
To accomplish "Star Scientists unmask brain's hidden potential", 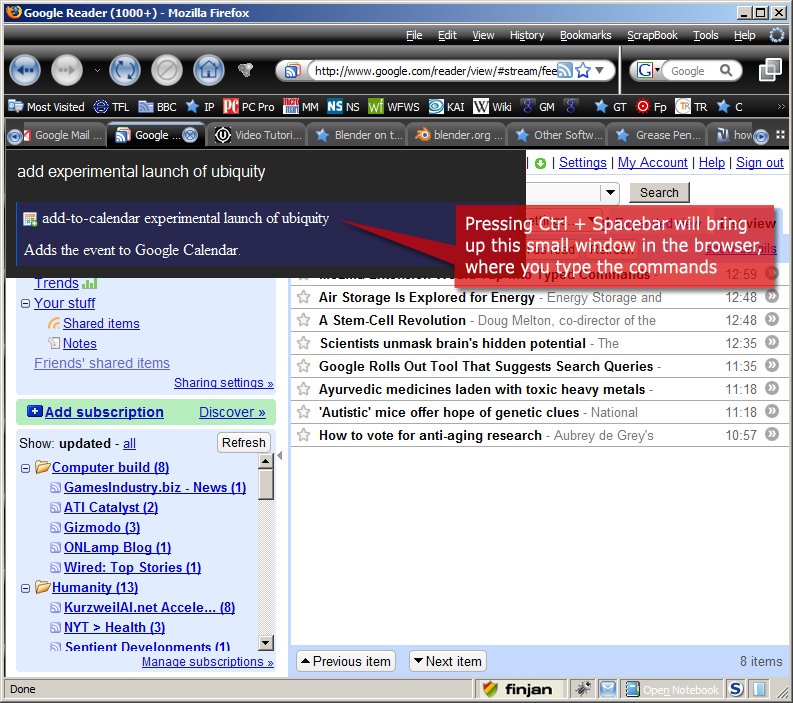I will (x=303, y=343).
